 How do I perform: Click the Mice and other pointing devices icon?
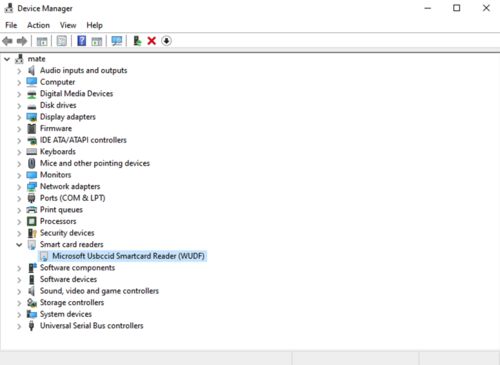tap(32, 163)
